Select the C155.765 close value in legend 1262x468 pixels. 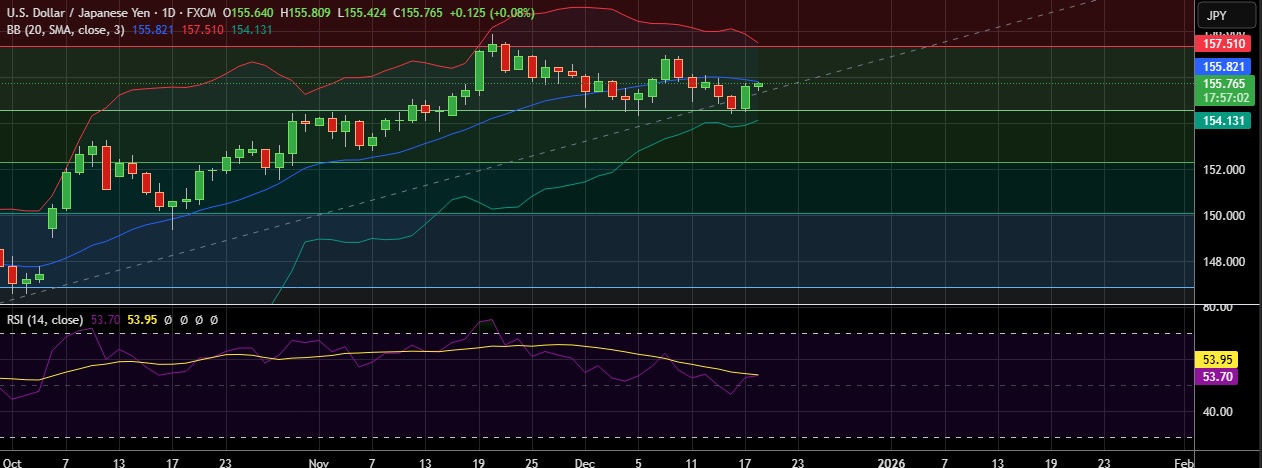[x=420, y=13]
